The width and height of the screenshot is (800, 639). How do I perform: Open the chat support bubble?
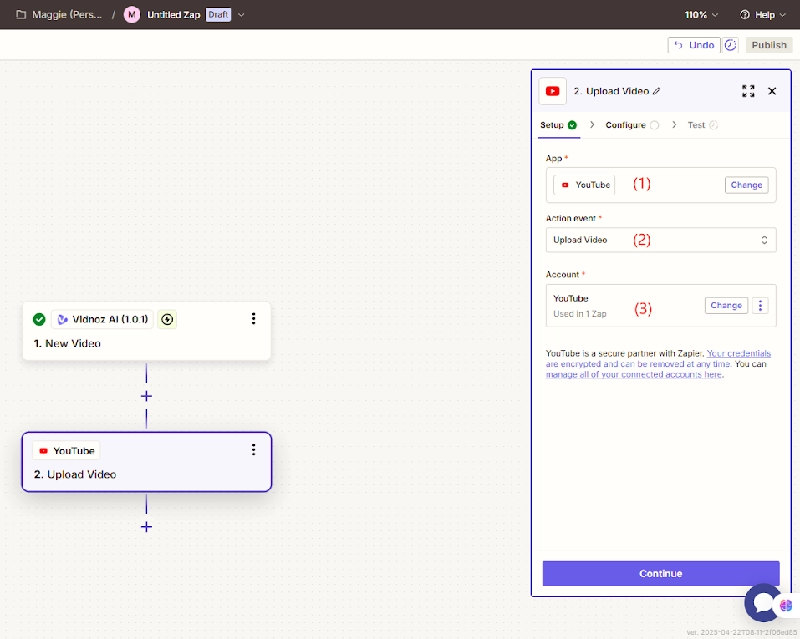click(763, 602)
